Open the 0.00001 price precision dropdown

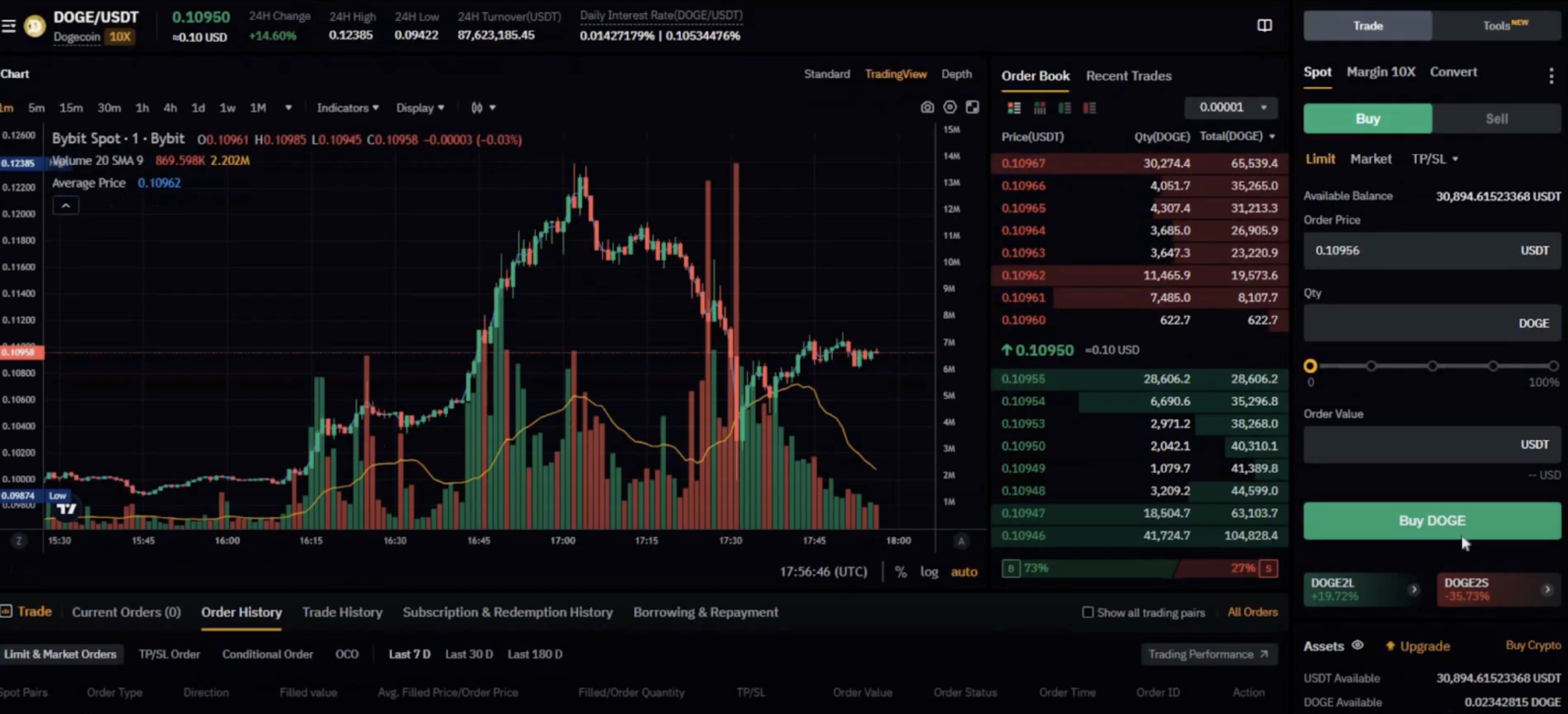click(1231, 107)
